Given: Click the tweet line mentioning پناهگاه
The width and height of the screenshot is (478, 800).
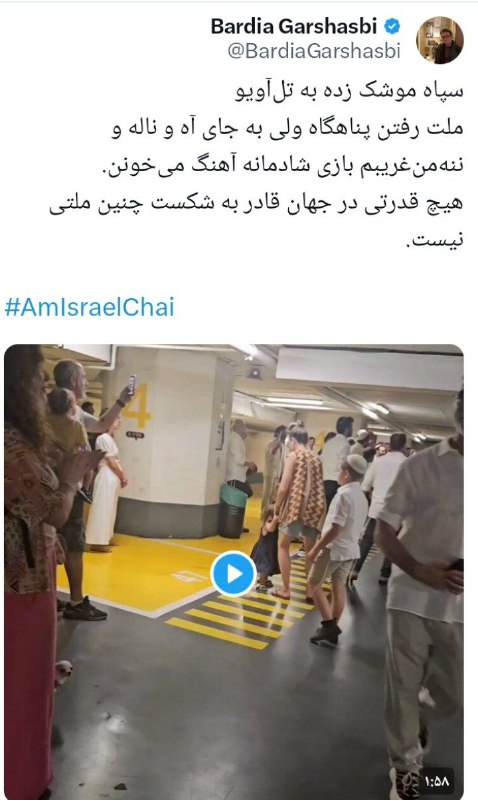Looking at the screenshot, I should (287, 129).
